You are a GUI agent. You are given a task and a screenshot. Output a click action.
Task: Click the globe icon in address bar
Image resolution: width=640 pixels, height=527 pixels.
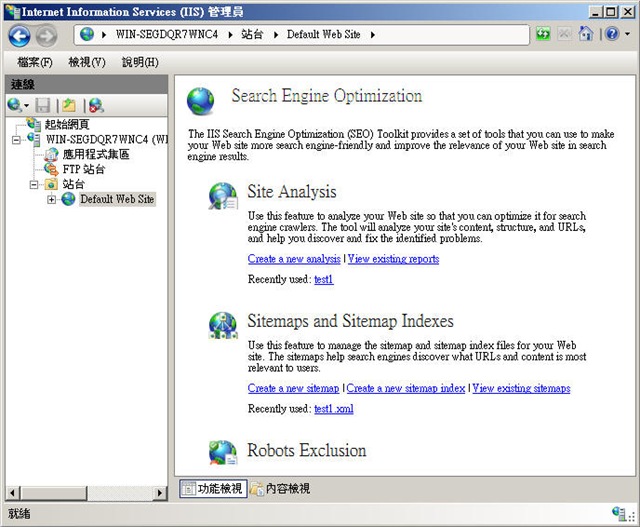pyautogui.click(x=87, y=34)
